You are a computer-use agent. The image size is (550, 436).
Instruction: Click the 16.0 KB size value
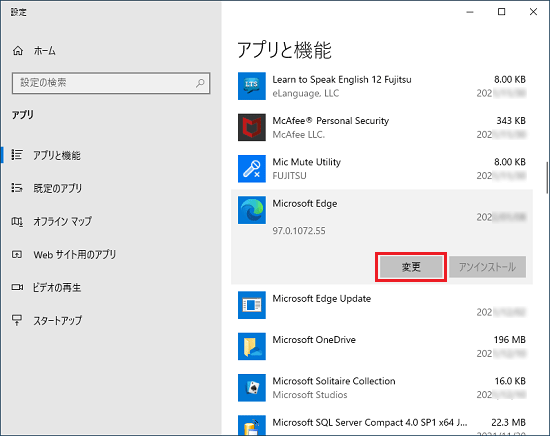tap(510, 381)
